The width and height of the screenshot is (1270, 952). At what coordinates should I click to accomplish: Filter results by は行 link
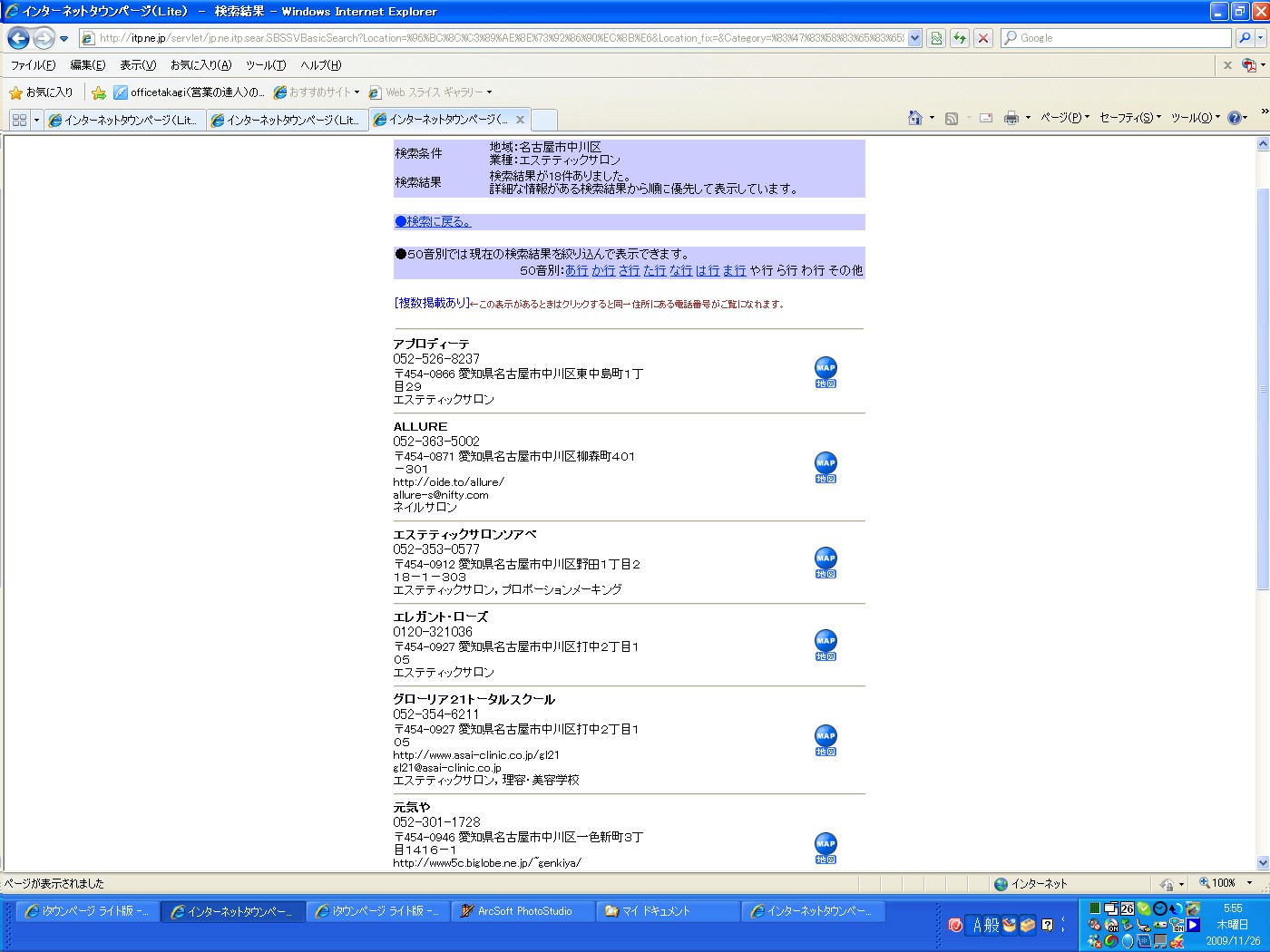pyautogui.click(x=708, y=270)
